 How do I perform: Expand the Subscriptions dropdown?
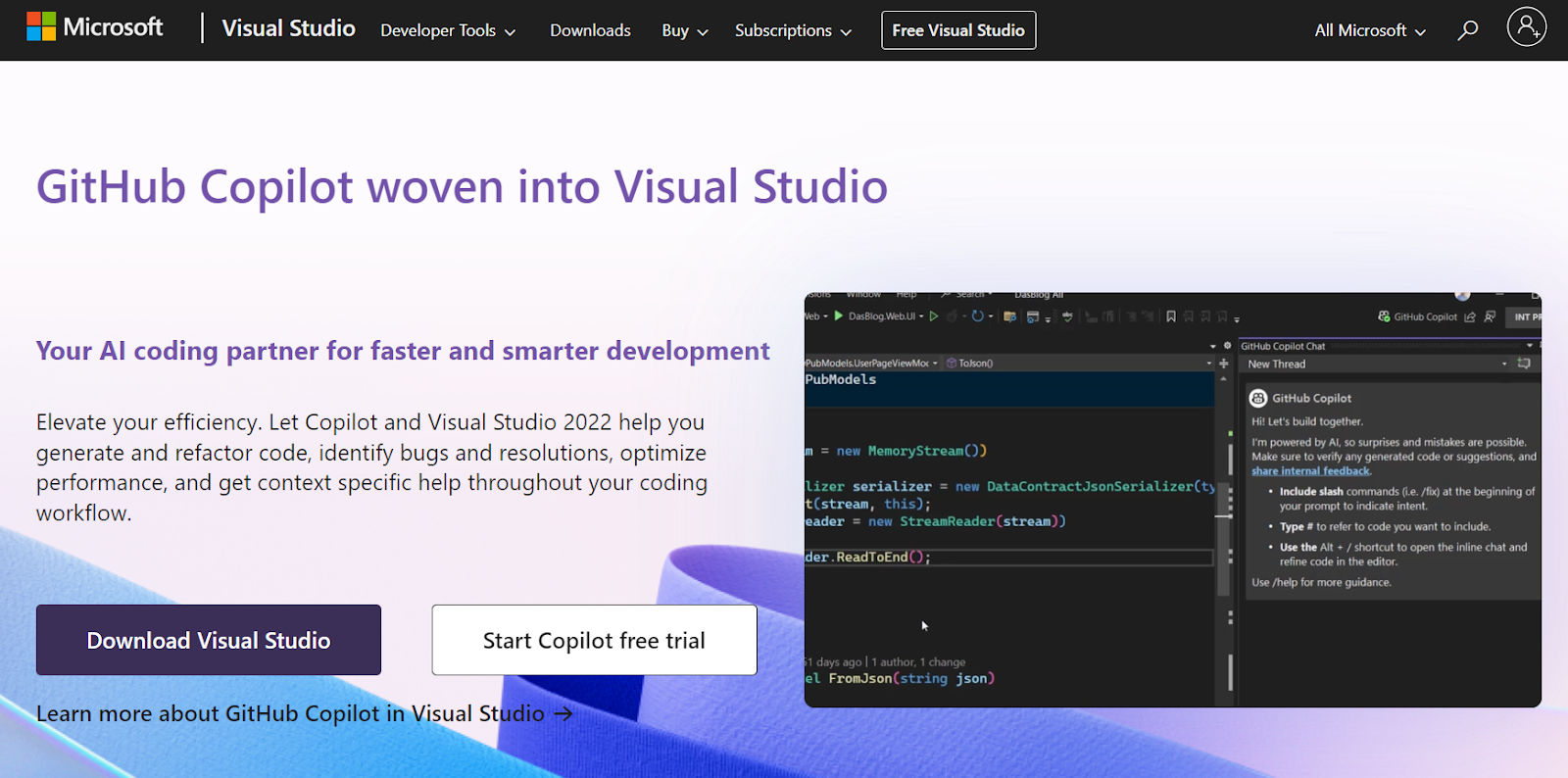(x=793, y=30)
